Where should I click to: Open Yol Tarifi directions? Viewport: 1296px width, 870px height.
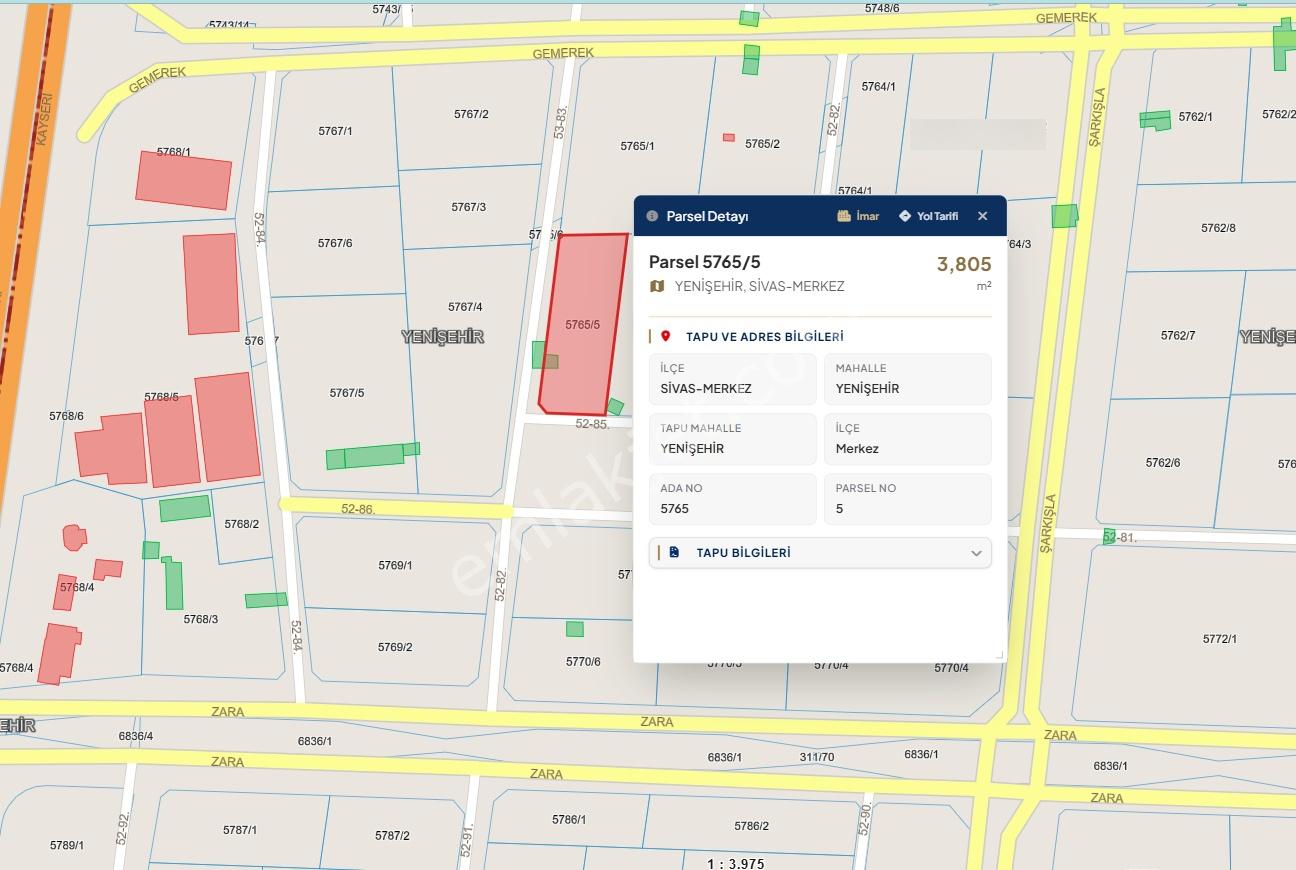tap(928, 216)
